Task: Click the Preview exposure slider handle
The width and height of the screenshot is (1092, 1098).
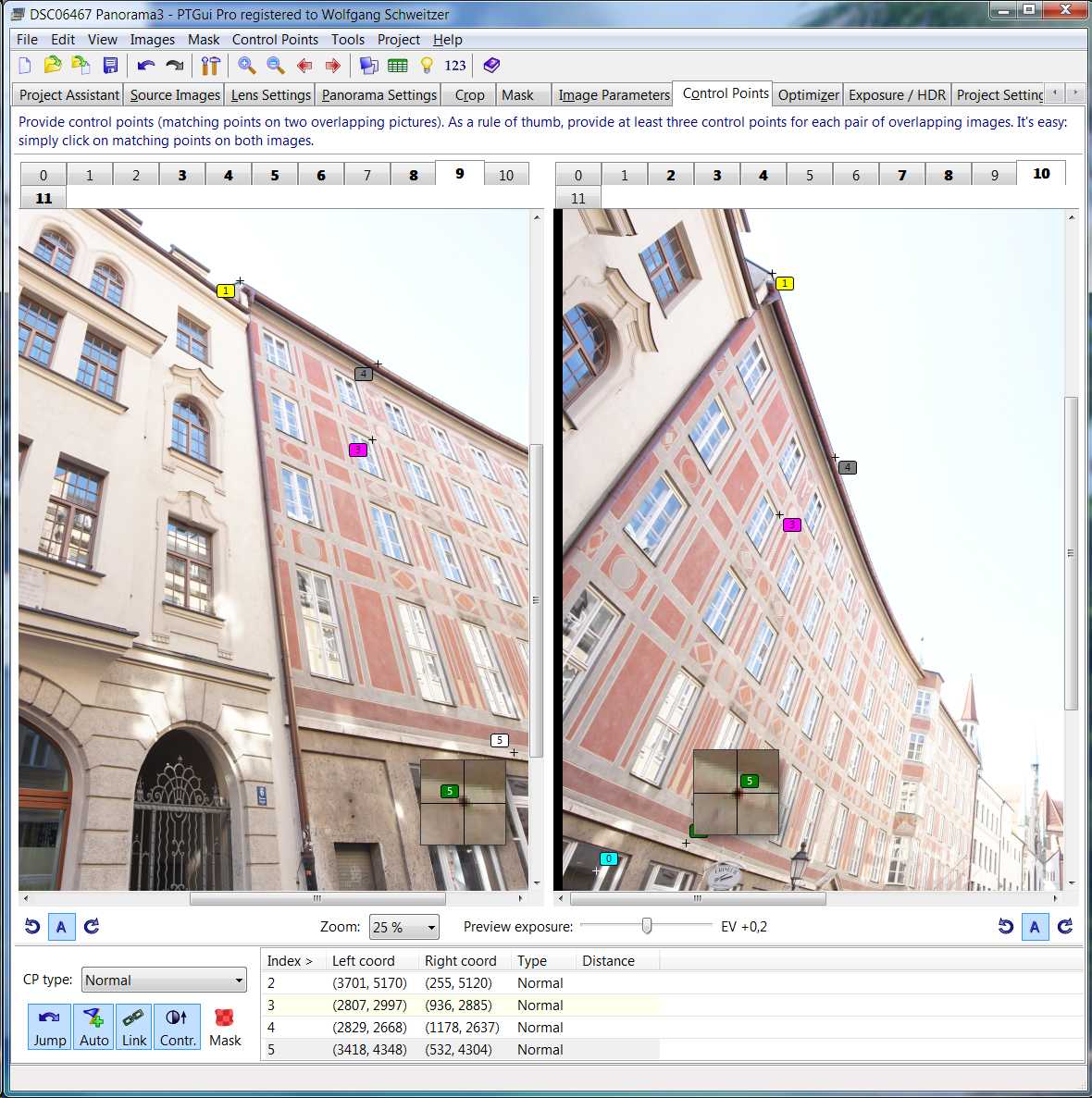Action: pyautogui.click(x=647, y=926)
